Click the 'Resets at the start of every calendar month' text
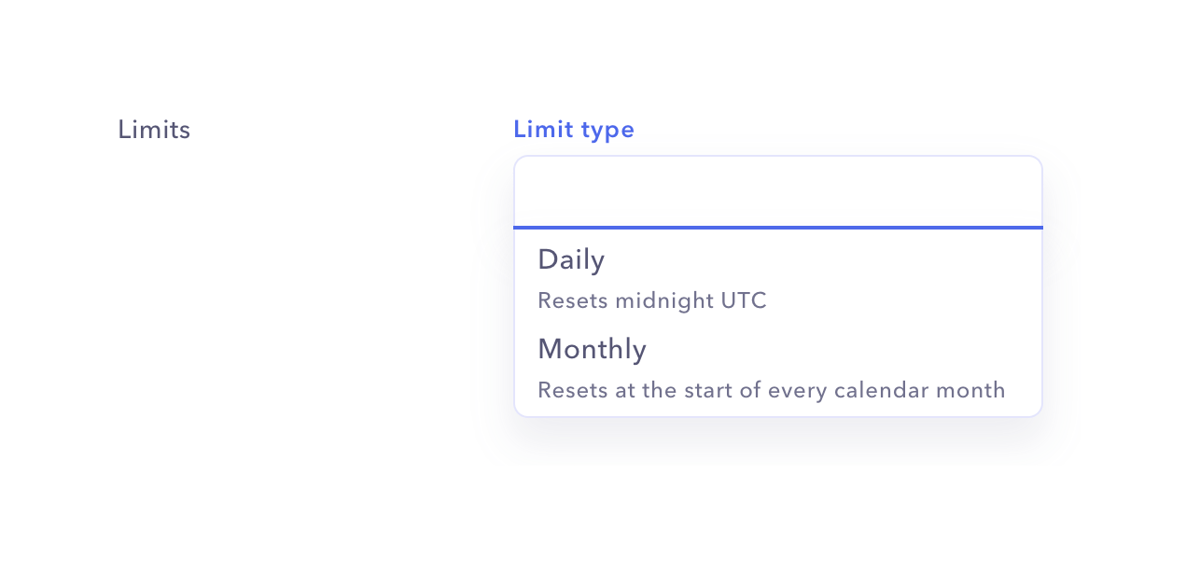Viewport: 1200px width, 585px height. pyautogui.click(x=771, y=390)
